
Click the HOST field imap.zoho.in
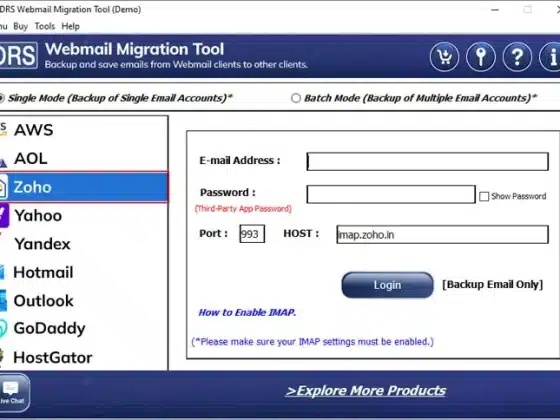click(442, 234)
